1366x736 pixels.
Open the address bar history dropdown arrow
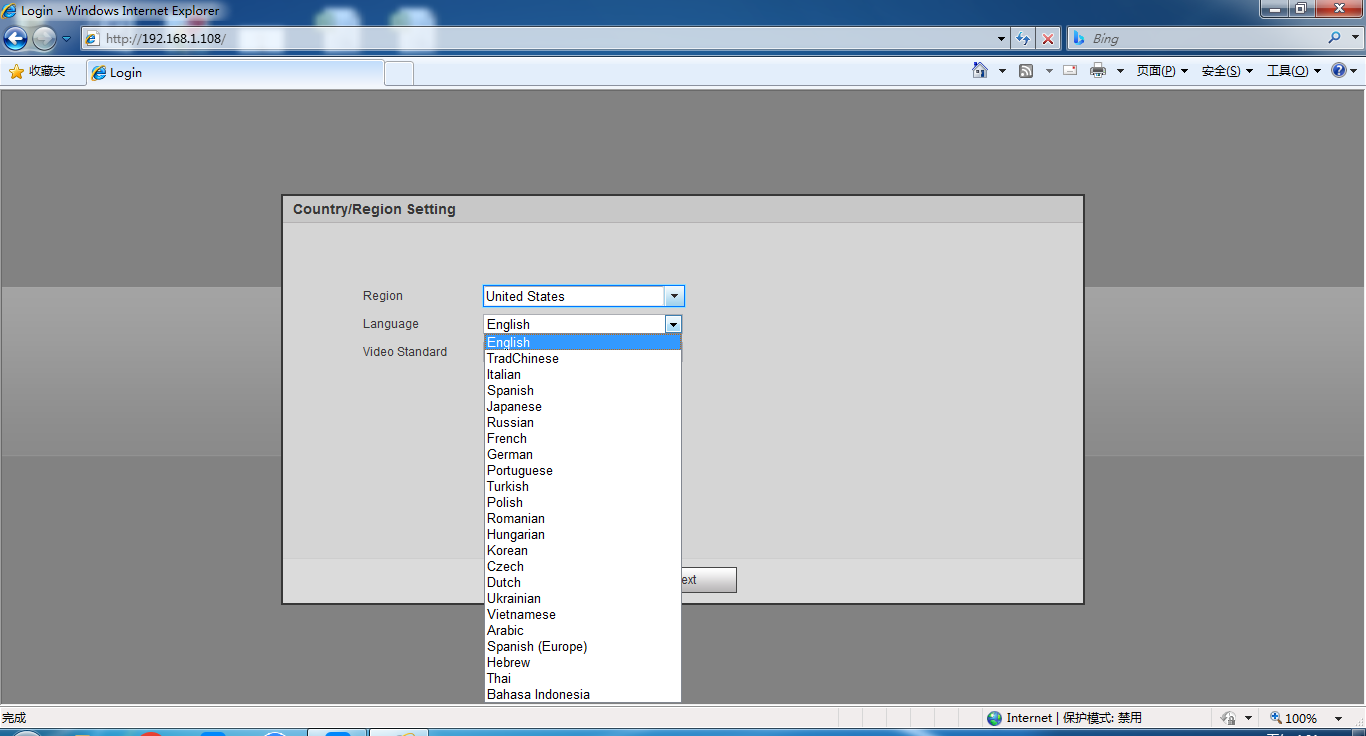[1002, 39]
